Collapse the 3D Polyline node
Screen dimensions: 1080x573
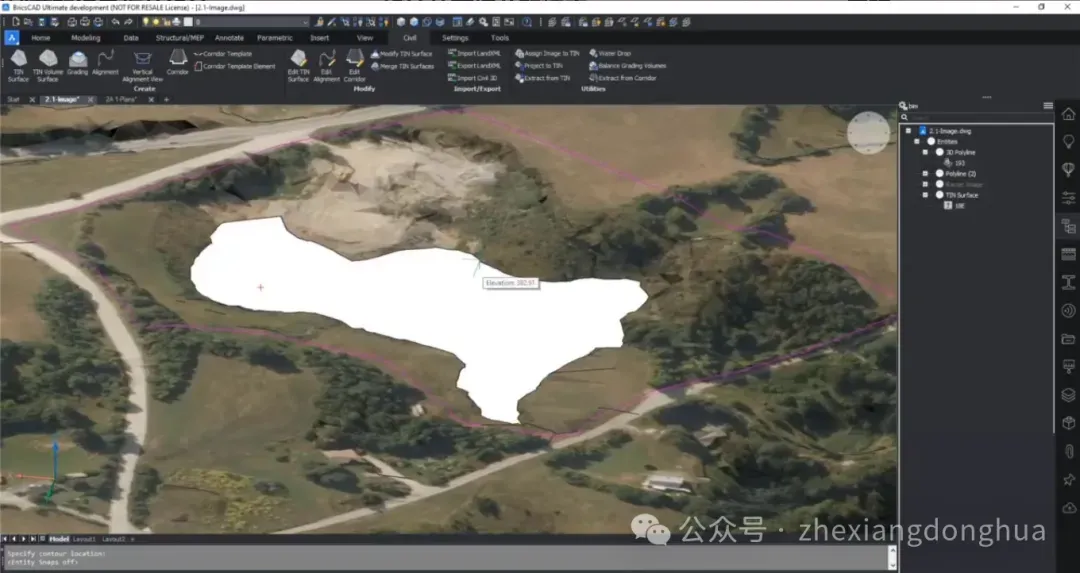(x=925, y=152)
